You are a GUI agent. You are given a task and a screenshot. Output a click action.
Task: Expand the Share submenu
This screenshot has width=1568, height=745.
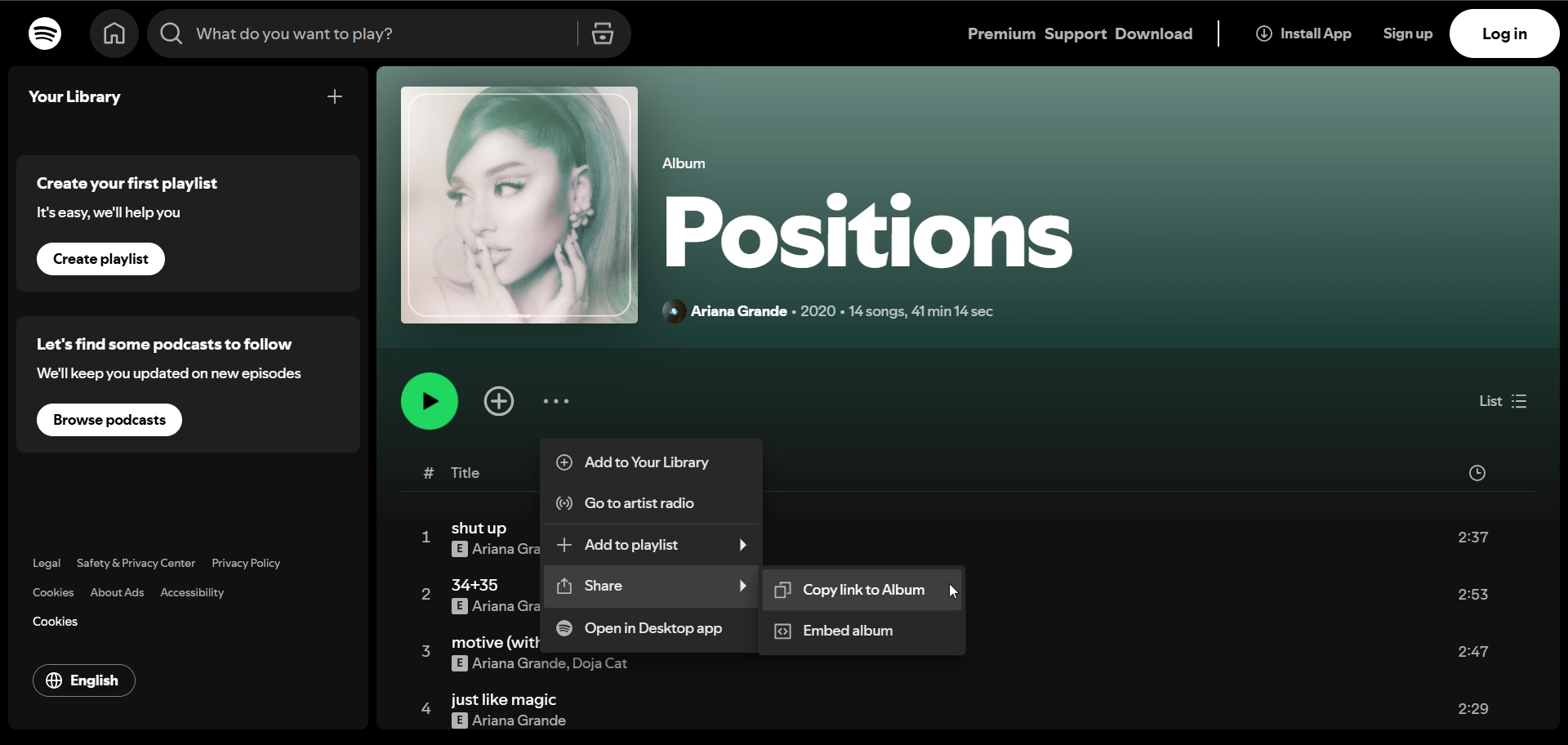651,587
